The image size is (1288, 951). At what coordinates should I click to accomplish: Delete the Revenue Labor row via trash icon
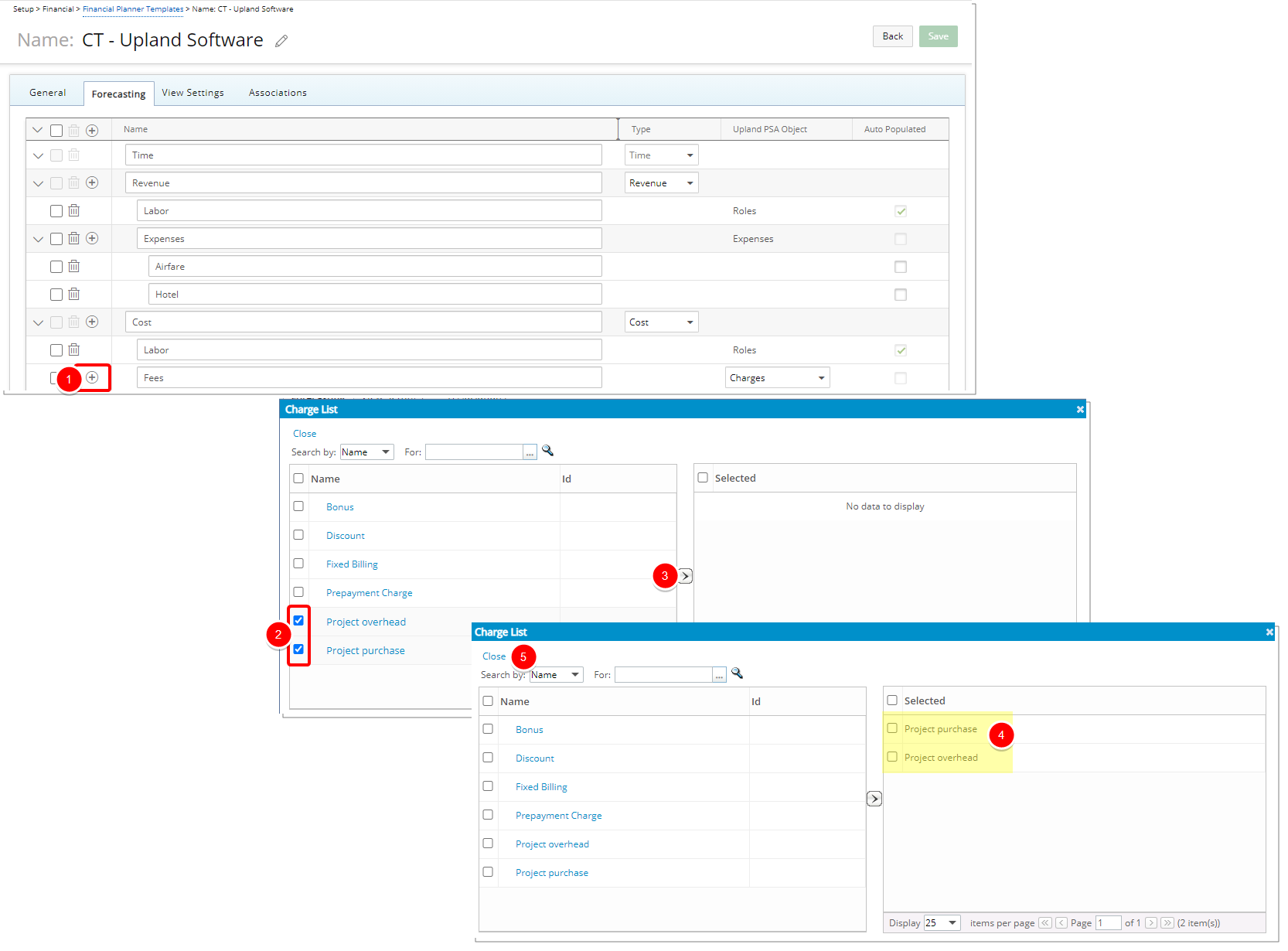point(74,210)
